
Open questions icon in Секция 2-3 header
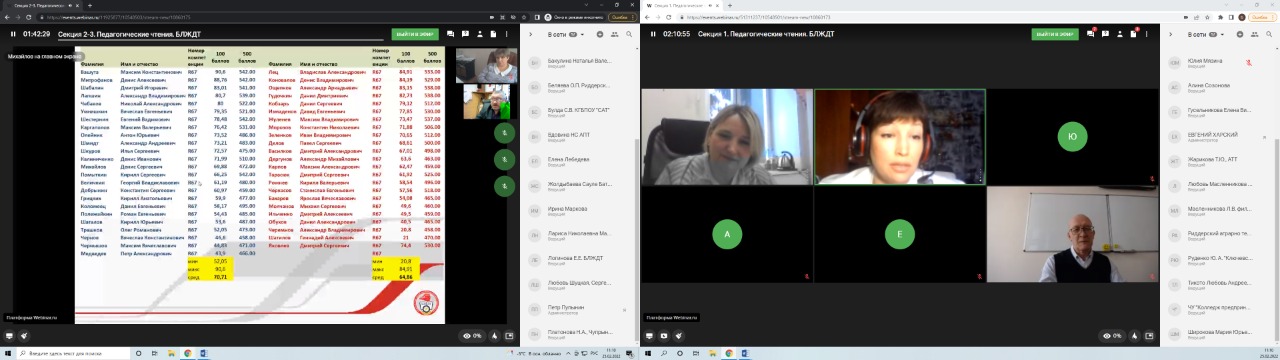[x=464, y=34]
